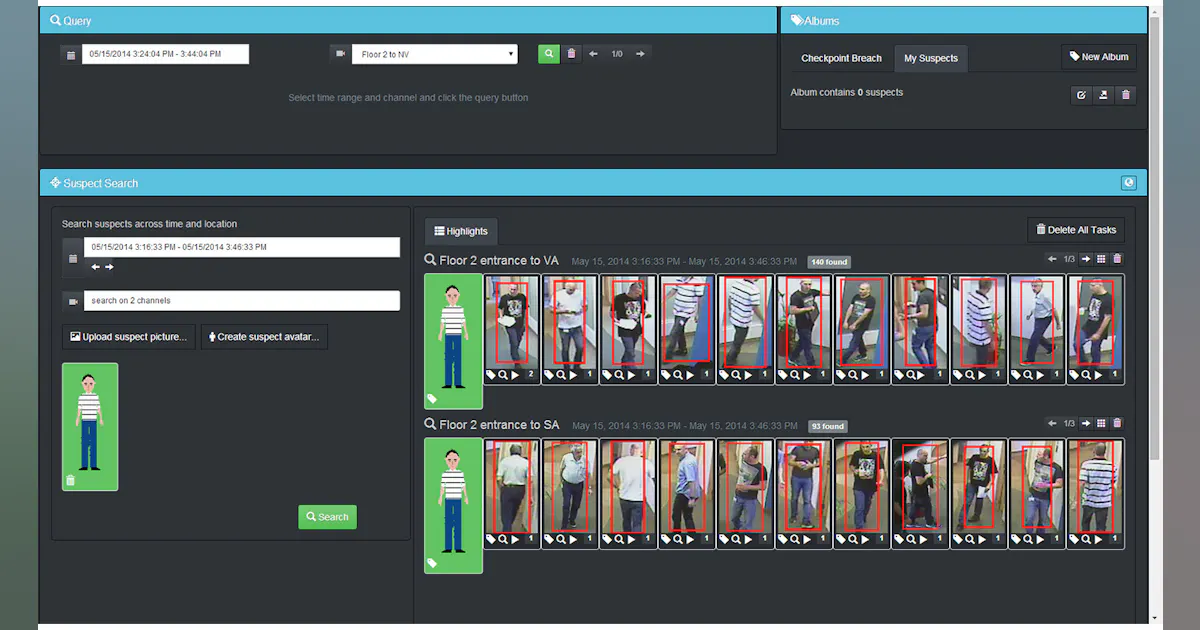The height and width of the screenshot is (630, 1200).
Task: Go to previous query result page
Action: point(593,54)
